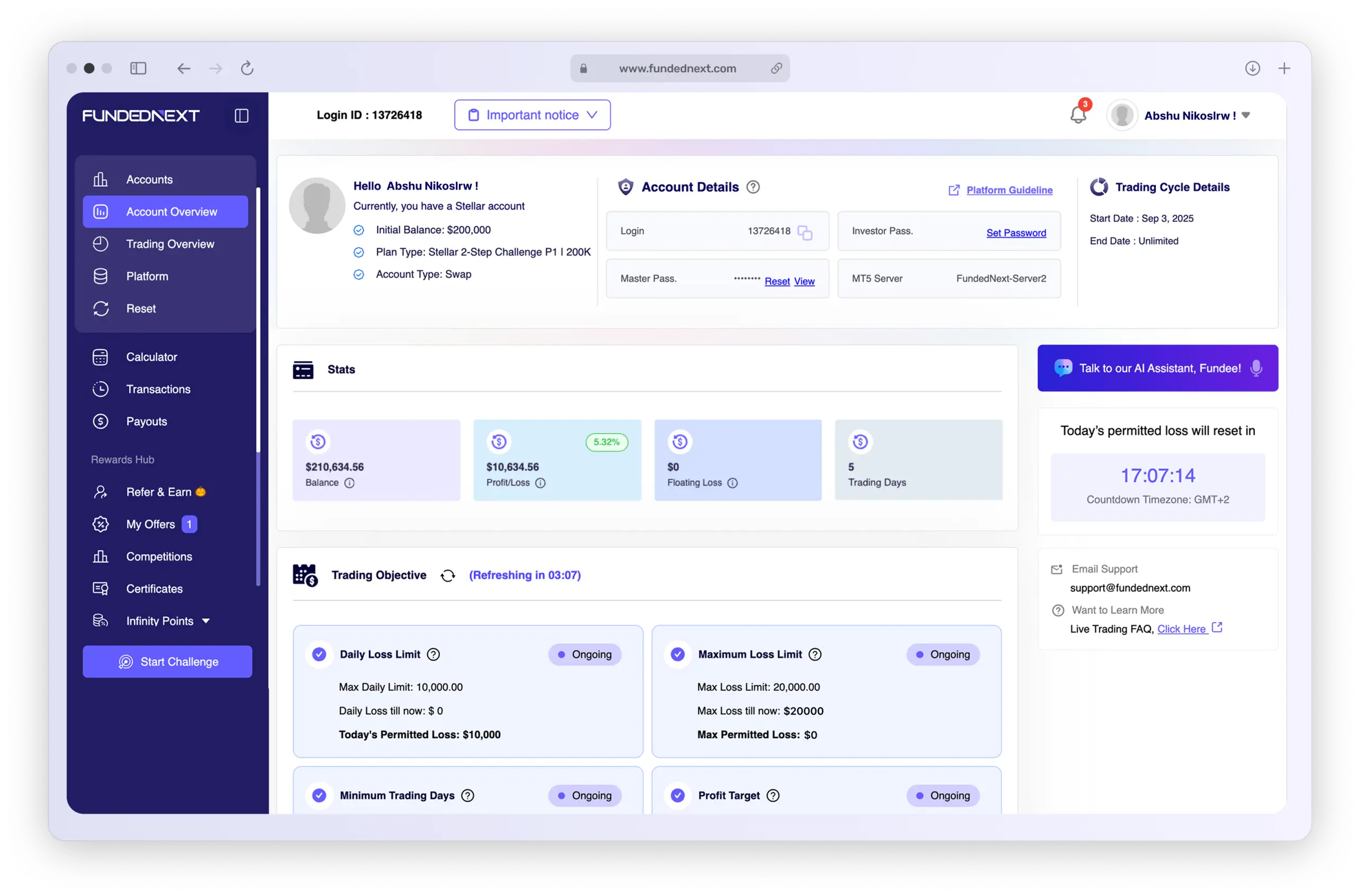The height and width of the screenshot is (896, 1360).
Task: Select Account Overview in sidebar
Action: click(x=165, y=212)
